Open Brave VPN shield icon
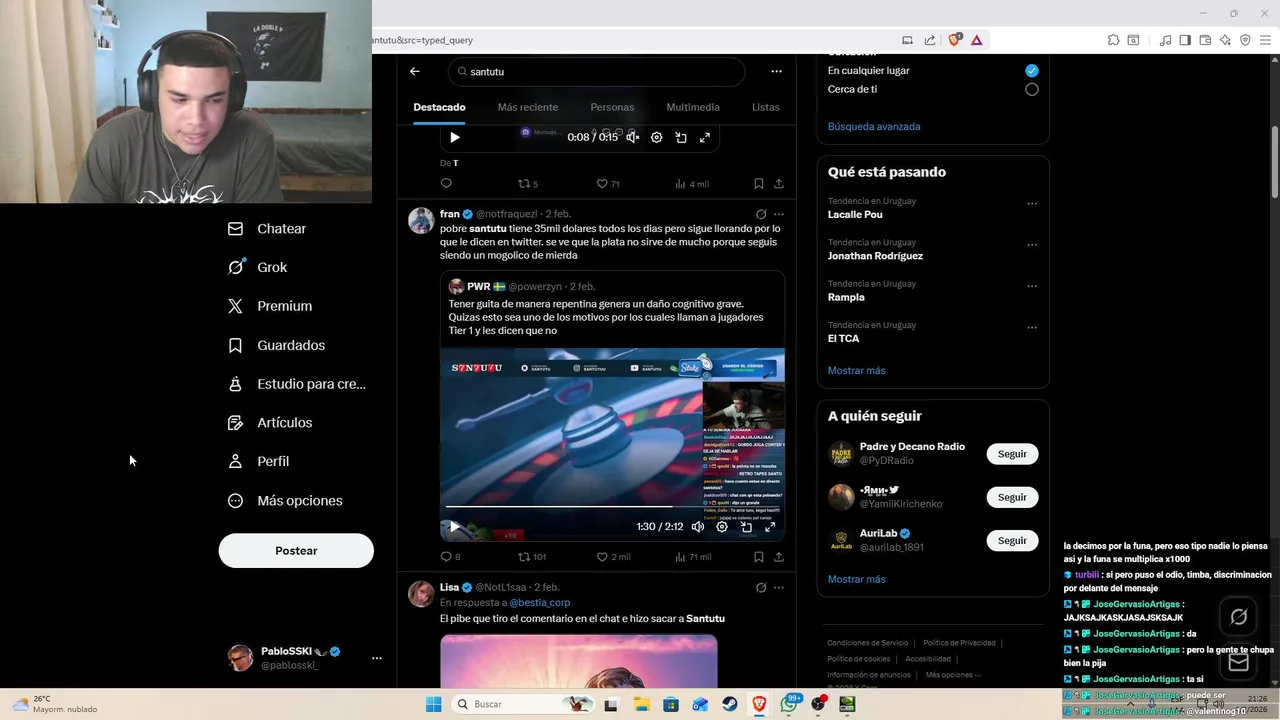The height and width of the screenshot is (720, 1280). tap(1245, 40)
